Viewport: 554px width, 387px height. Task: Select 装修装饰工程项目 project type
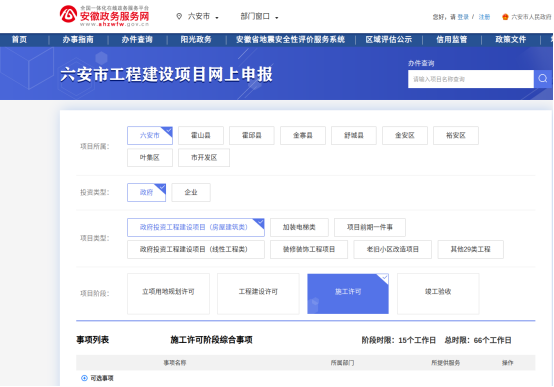click(x=309, y=250)
